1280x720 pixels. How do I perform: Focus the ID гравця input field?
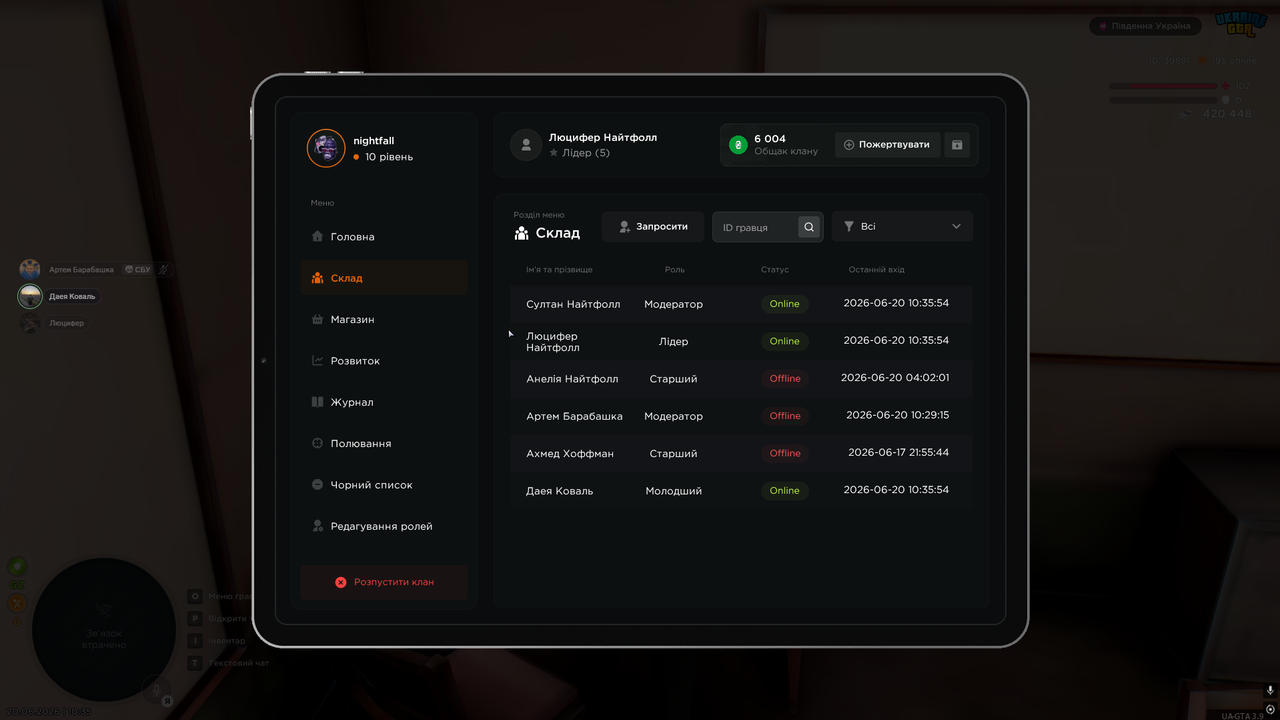(x=757, y=227)
